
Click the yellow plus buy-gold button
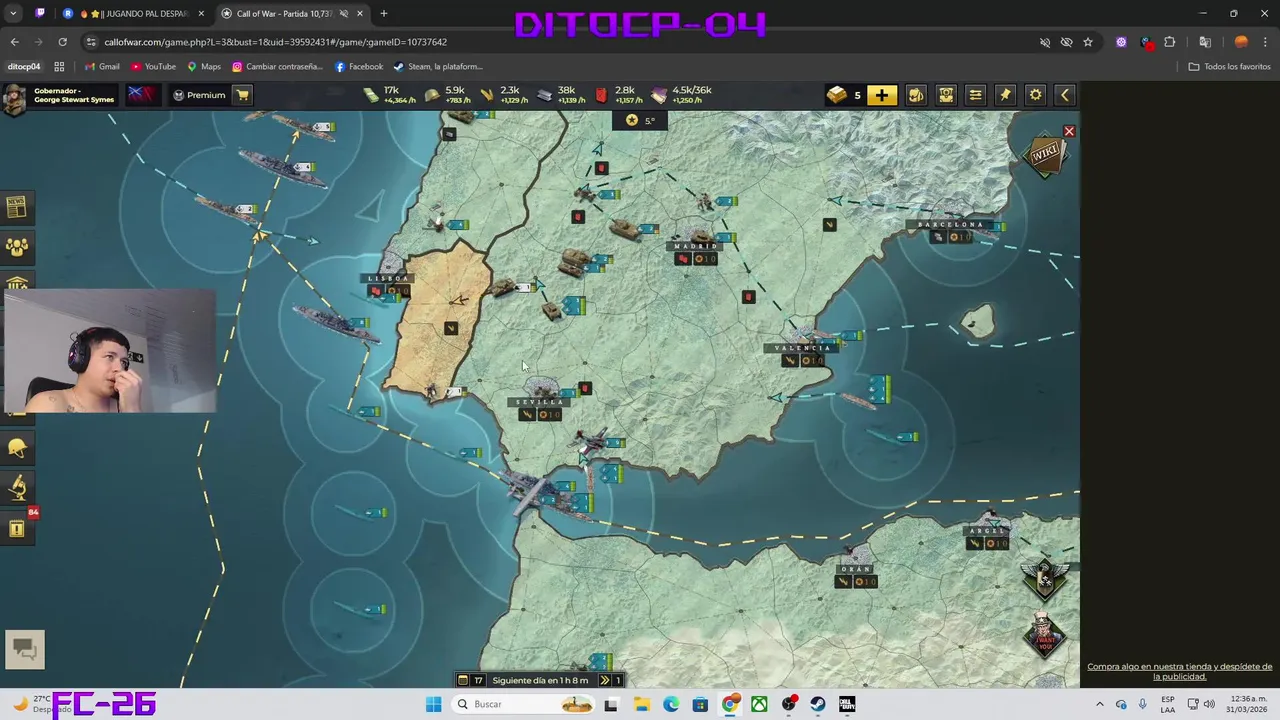click(881, 95)
